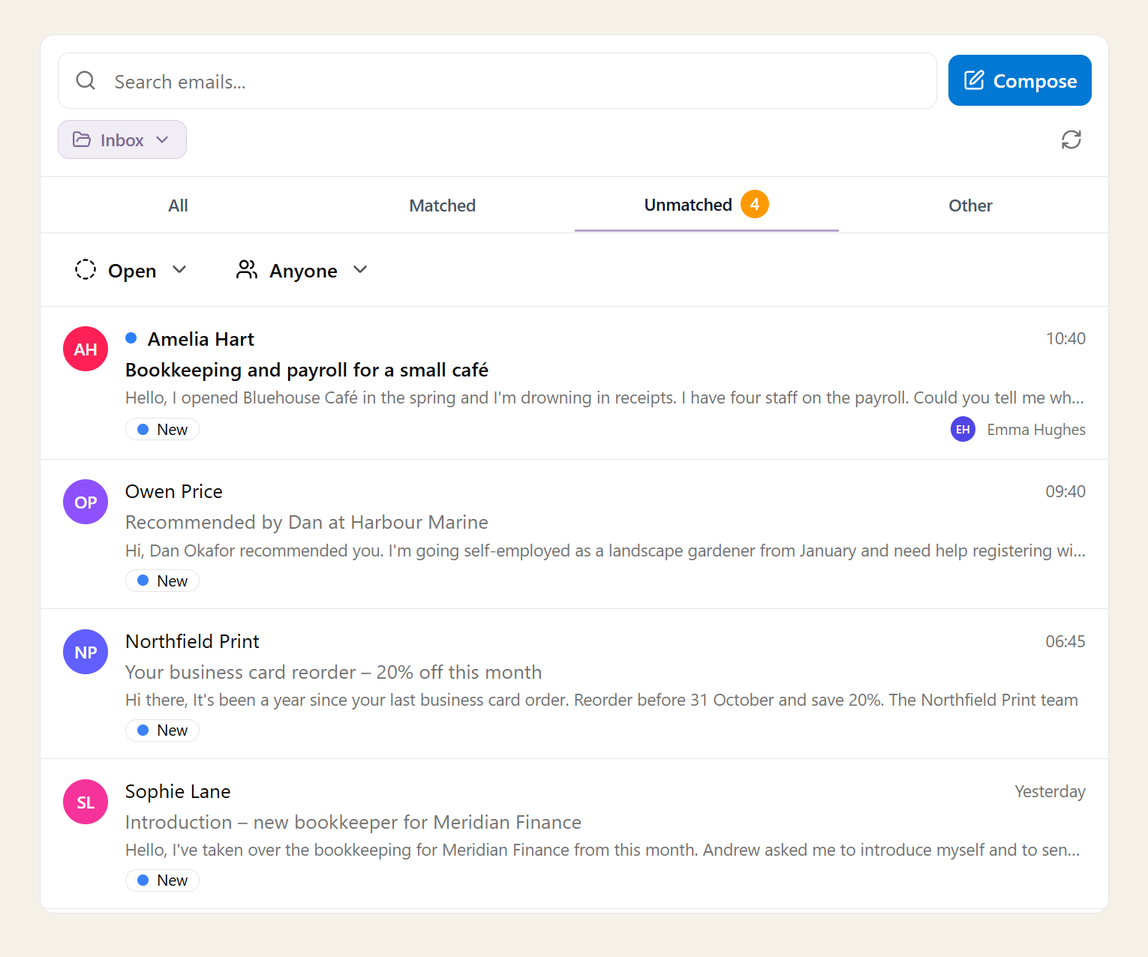Click the unread blue dot beside Amelia Hart
Screen dimensions: 1148x957
[131, 338]
